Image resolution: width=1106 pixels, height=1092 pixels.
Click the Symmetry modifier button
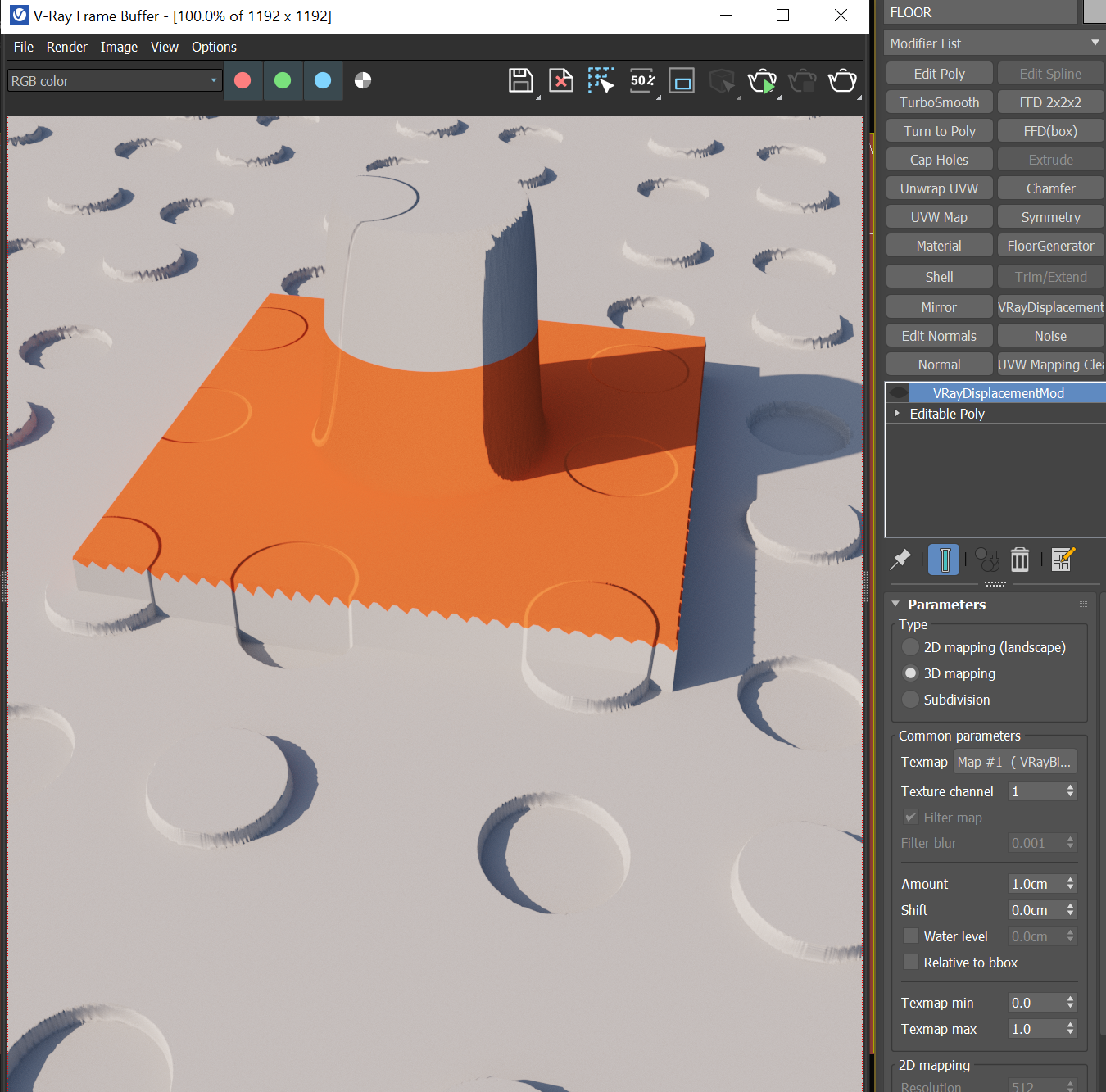tap(1051, 217)
